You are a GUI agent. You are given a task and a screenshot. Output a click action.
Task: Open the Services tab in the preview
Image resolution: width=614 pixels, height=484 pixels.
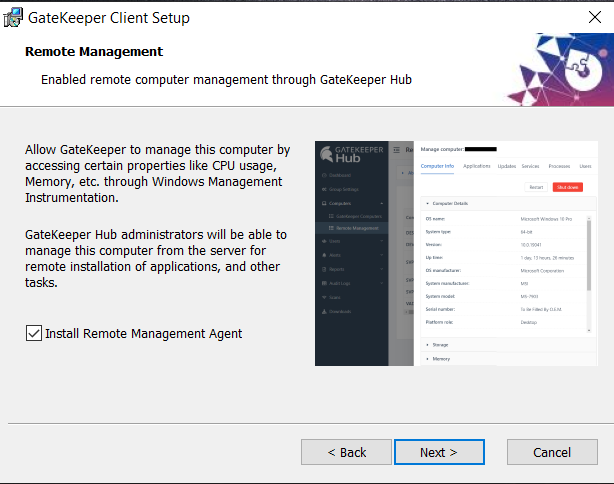(531, 166)
